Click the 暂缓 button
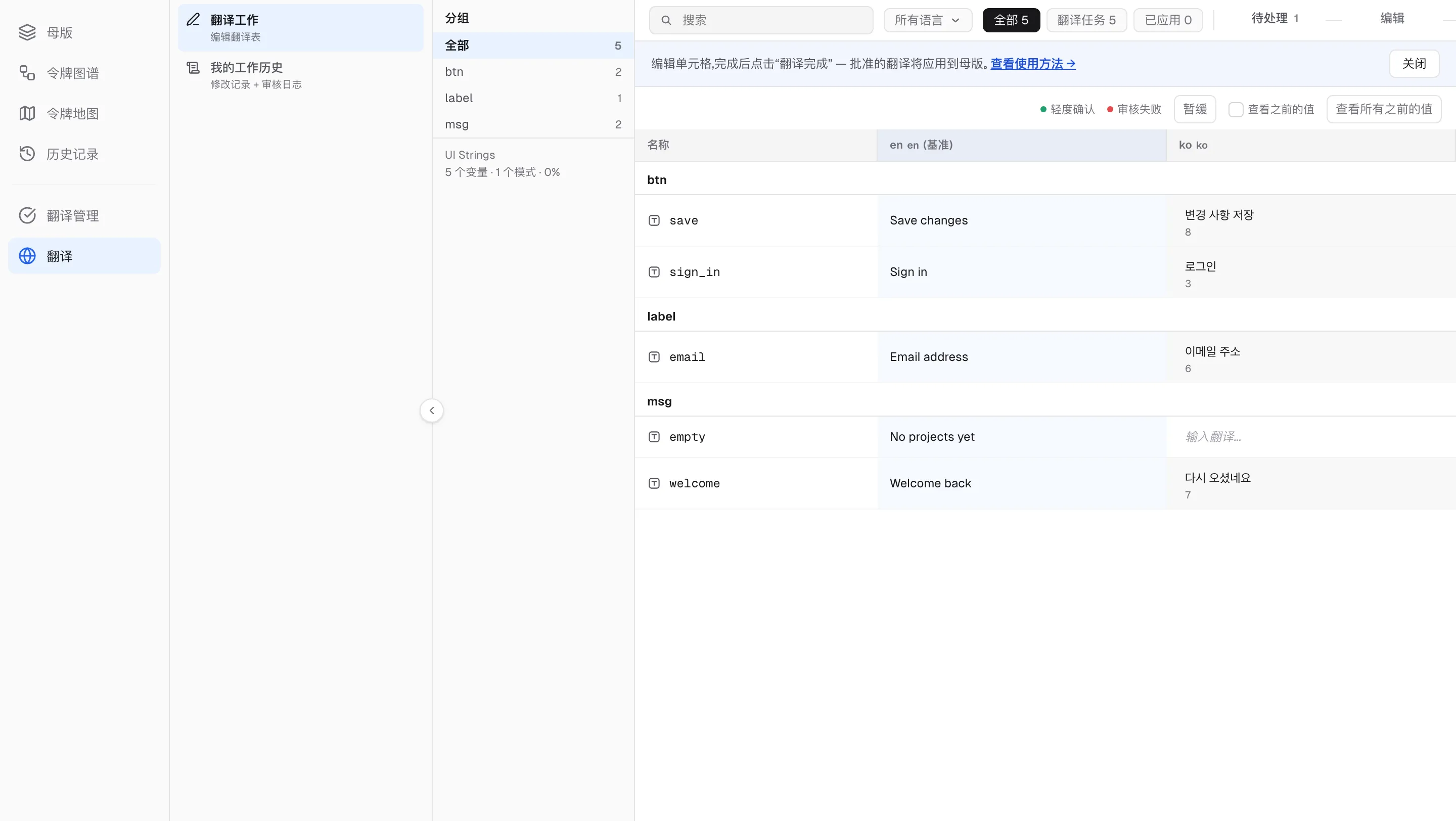This screenshot has width=1456, height=821. coord(1195,110)
